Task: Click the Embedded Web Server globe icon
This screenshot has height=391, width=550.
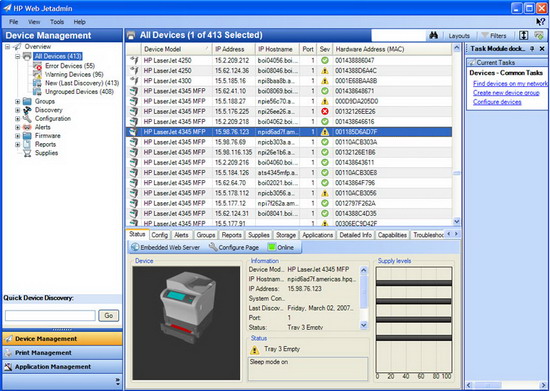Action: 135,247
